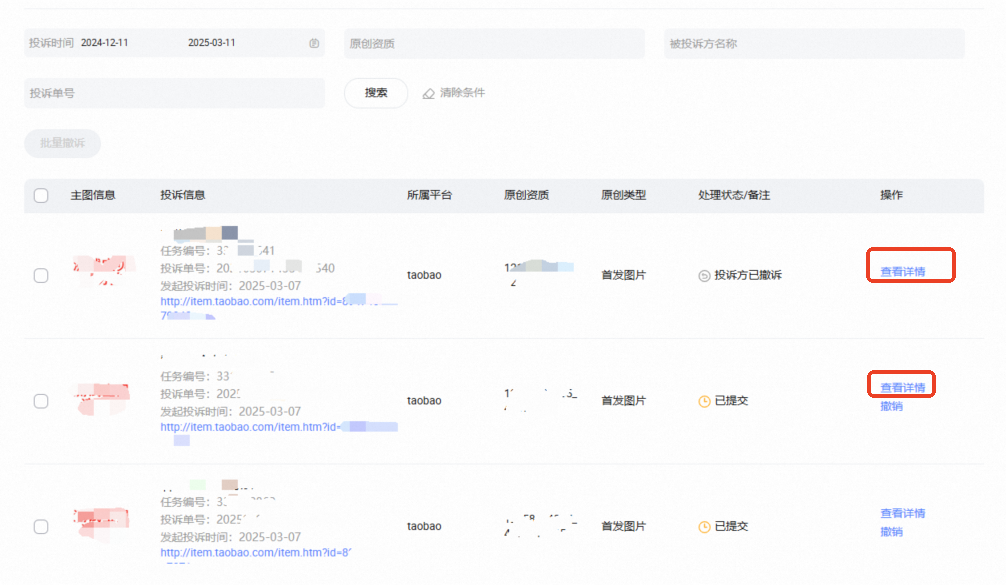Click 首发图片 in the first row

(x=623, y=275)
